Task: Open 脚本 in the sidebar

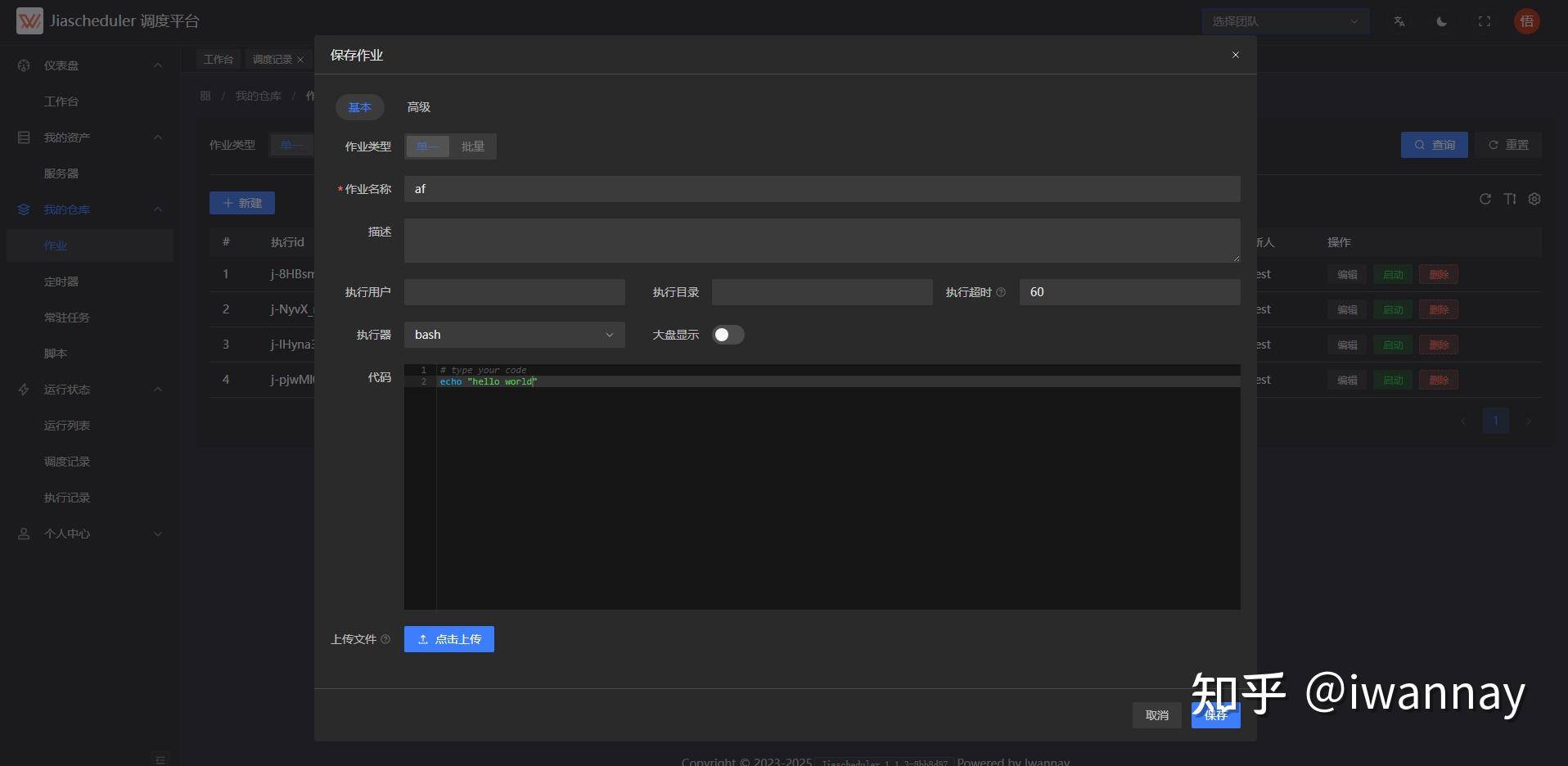Action: pos(56,354)
